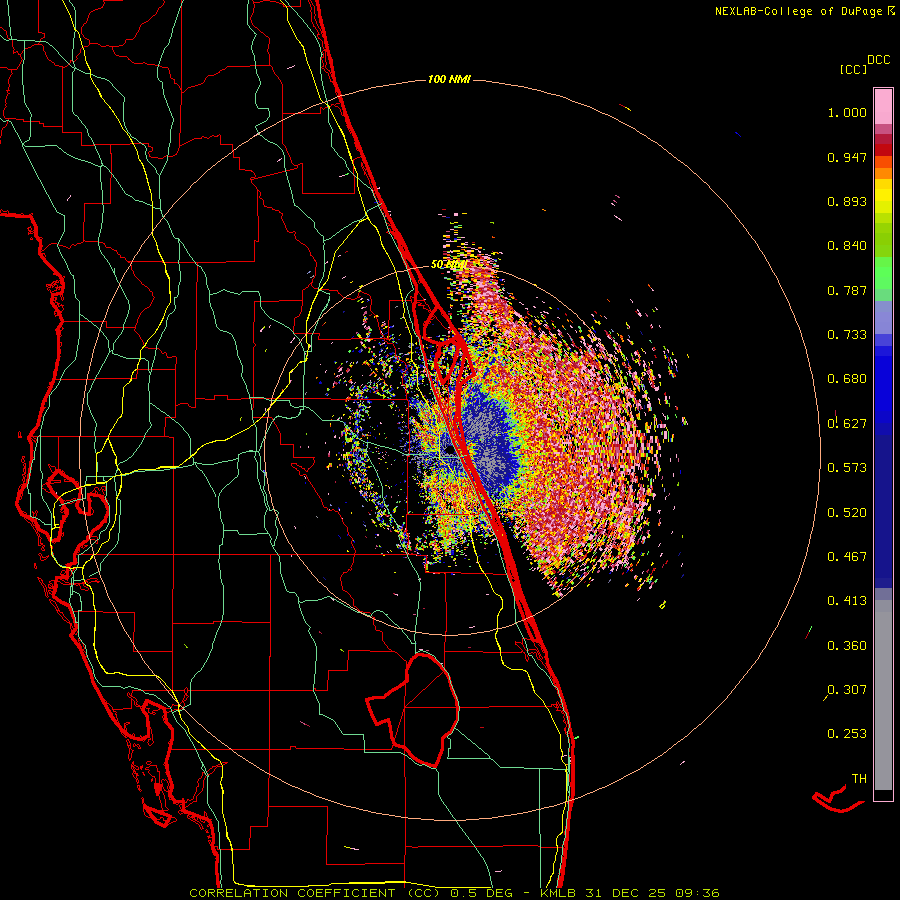This screenshot has width=900, height=900.
Task: Click the "0.787" scale value
Action: (x=847, y=290)
